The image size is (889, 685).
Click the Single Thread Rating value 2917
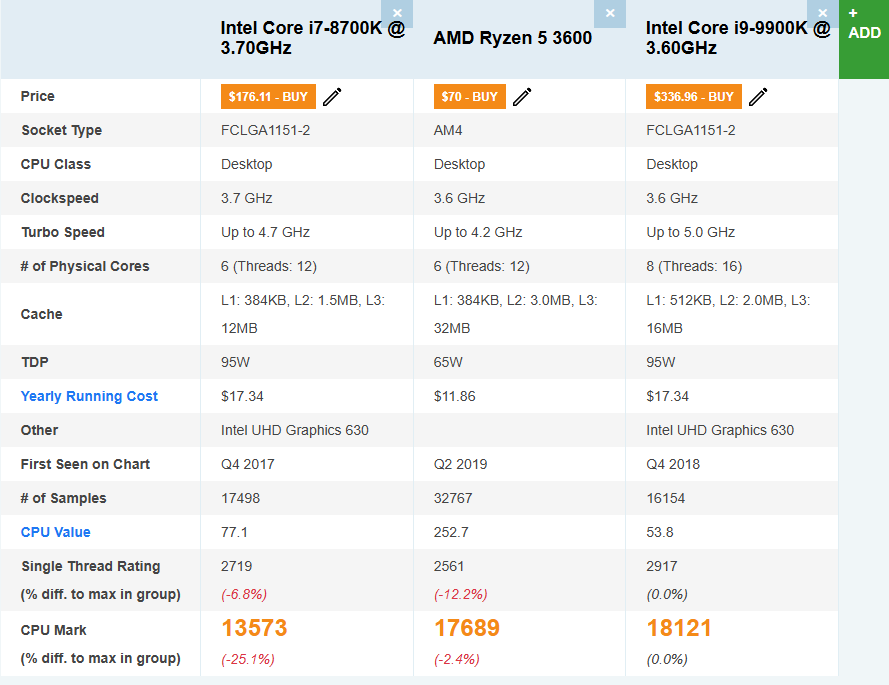pyautogui.click(x=662, y=566)
